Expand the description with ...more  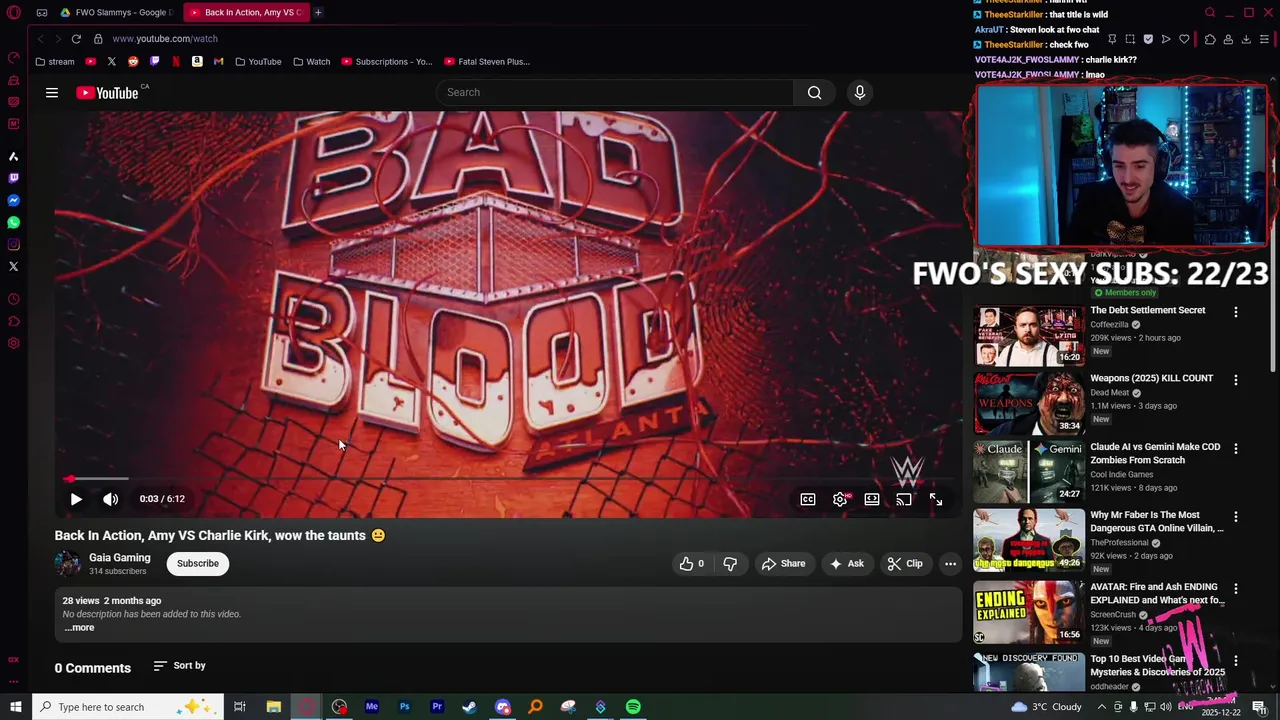tap(79, 628)
